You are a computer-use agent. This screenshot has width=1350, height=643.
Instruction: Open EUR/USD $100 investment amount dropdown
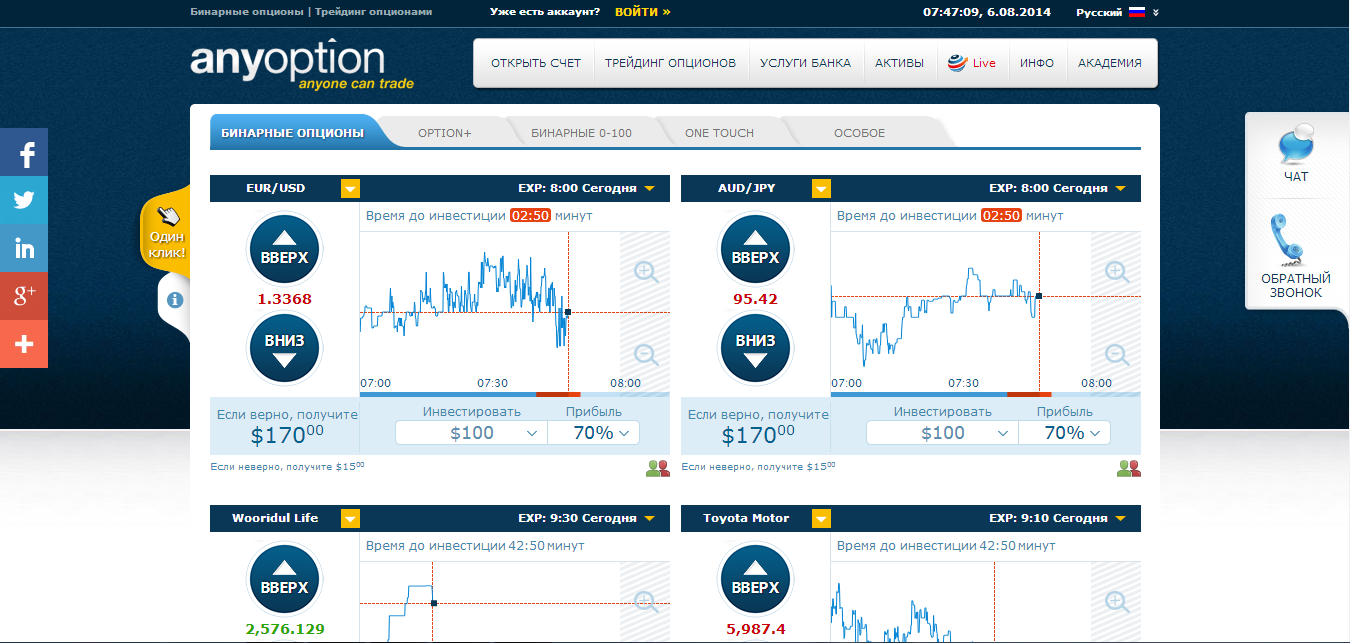pyautogui.click(x=471, y=433)
